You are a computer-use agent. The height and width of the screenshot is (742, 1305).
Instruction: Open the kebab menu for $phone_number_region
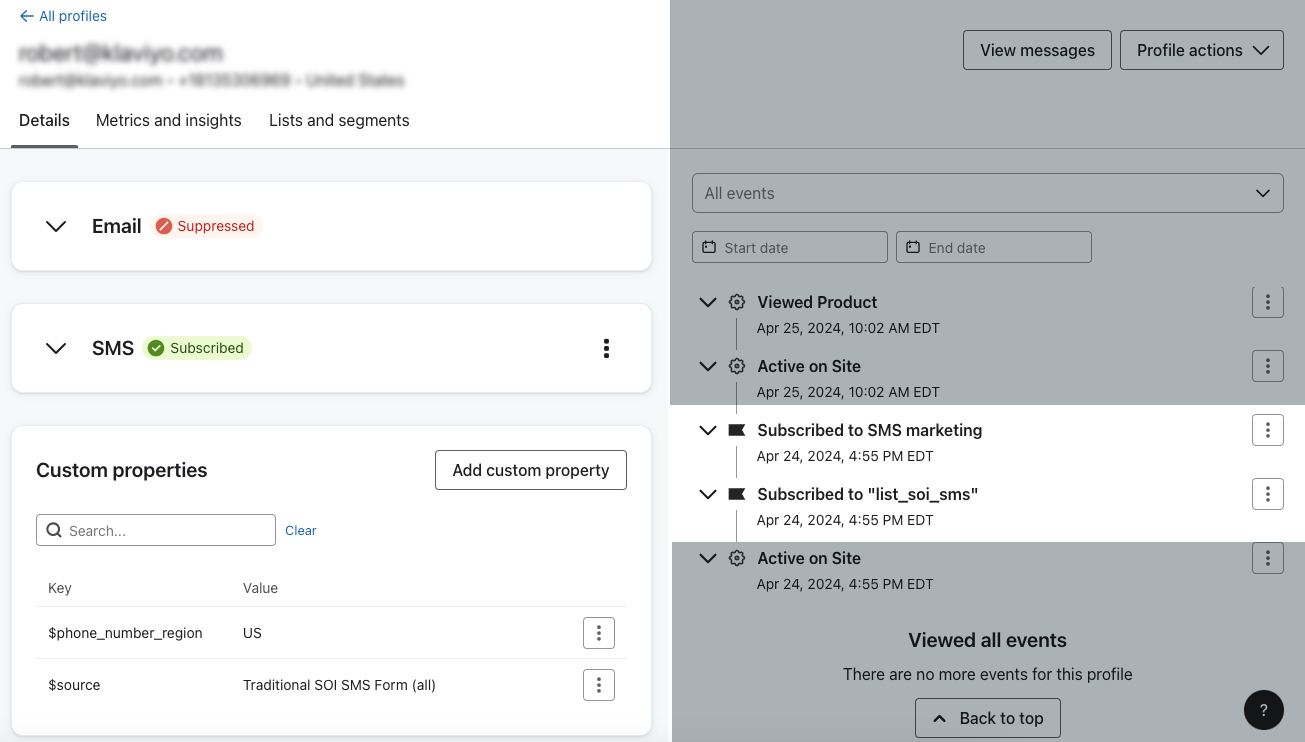click(598, 632)
